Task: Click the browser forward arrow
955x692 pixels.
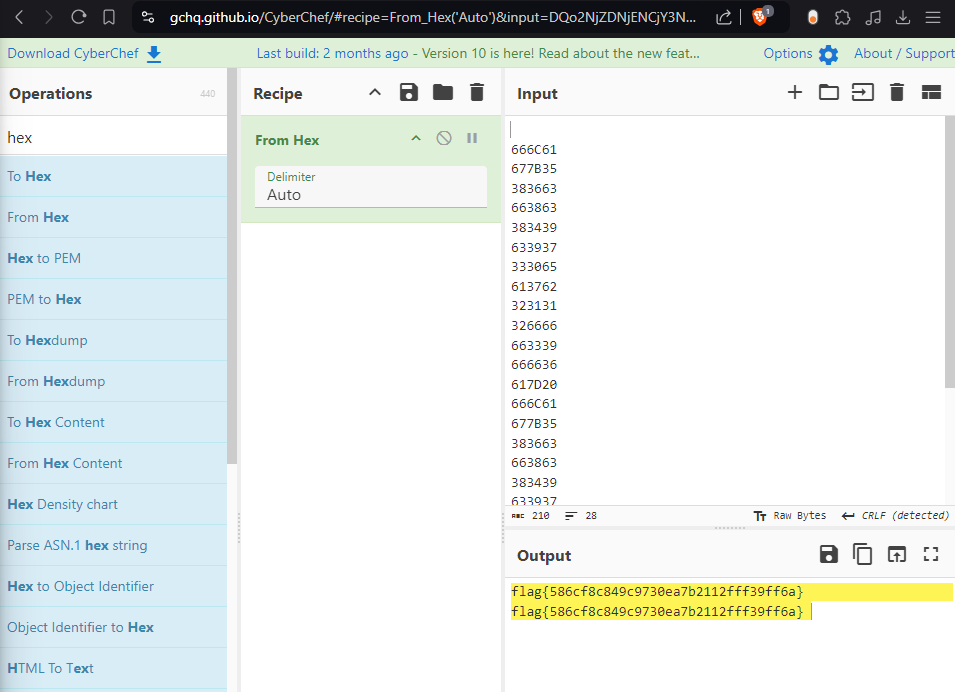Action: [49, 17]
